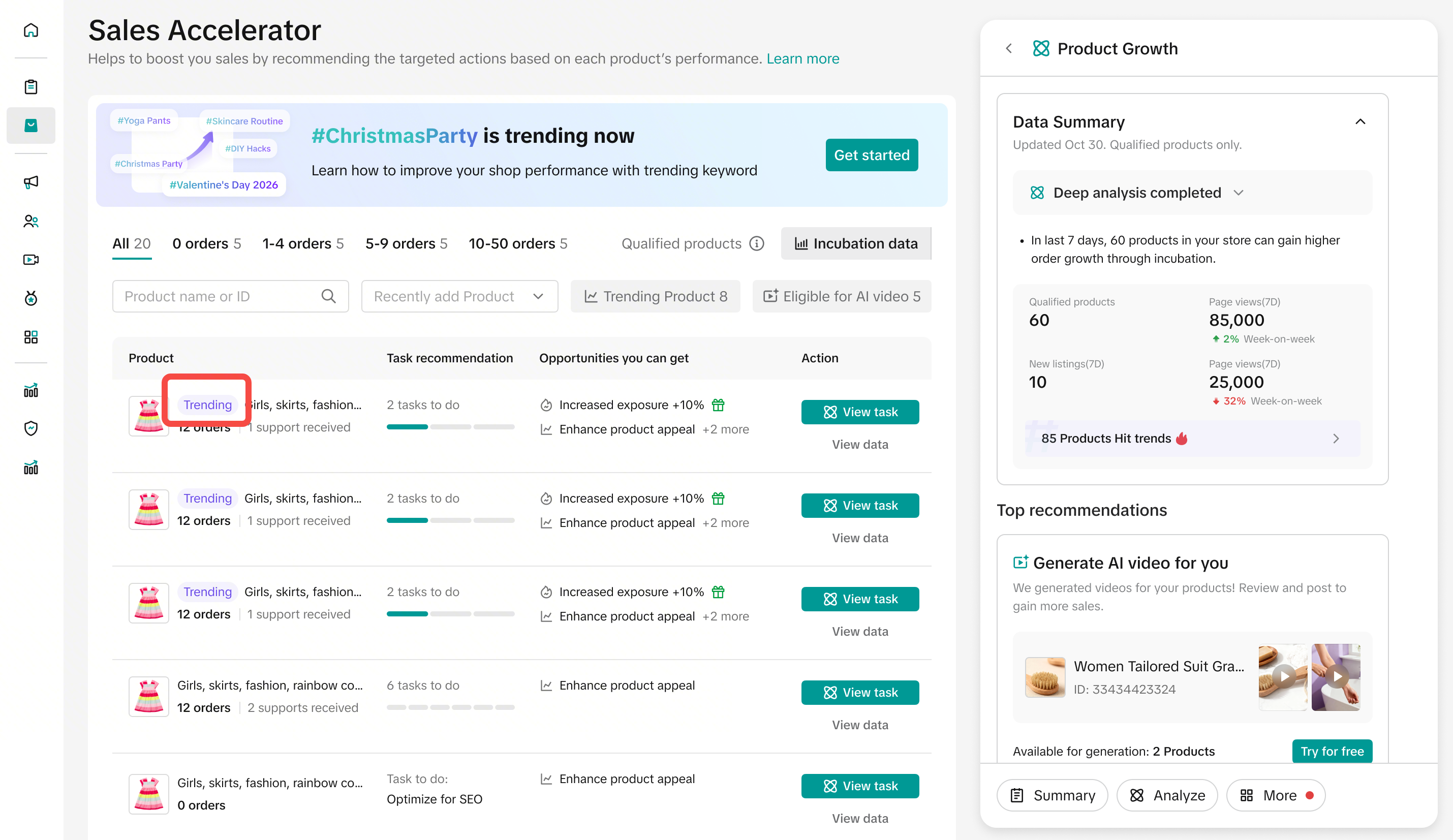Click the megaphone marketing icon in sidebar
This screenshot has width=1453, height=840.
click(x=31, y=182)
